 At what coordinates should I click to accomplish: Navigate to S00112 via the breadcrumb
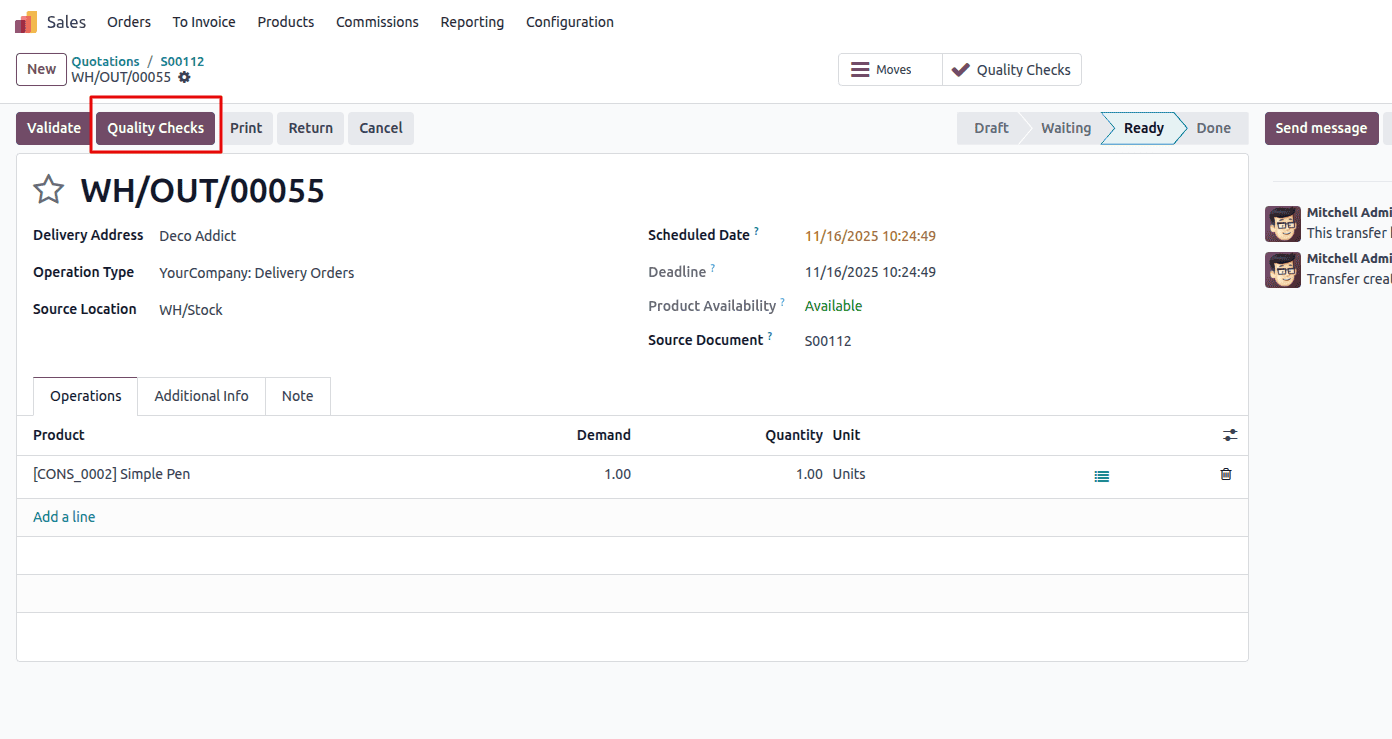(181, 61)
